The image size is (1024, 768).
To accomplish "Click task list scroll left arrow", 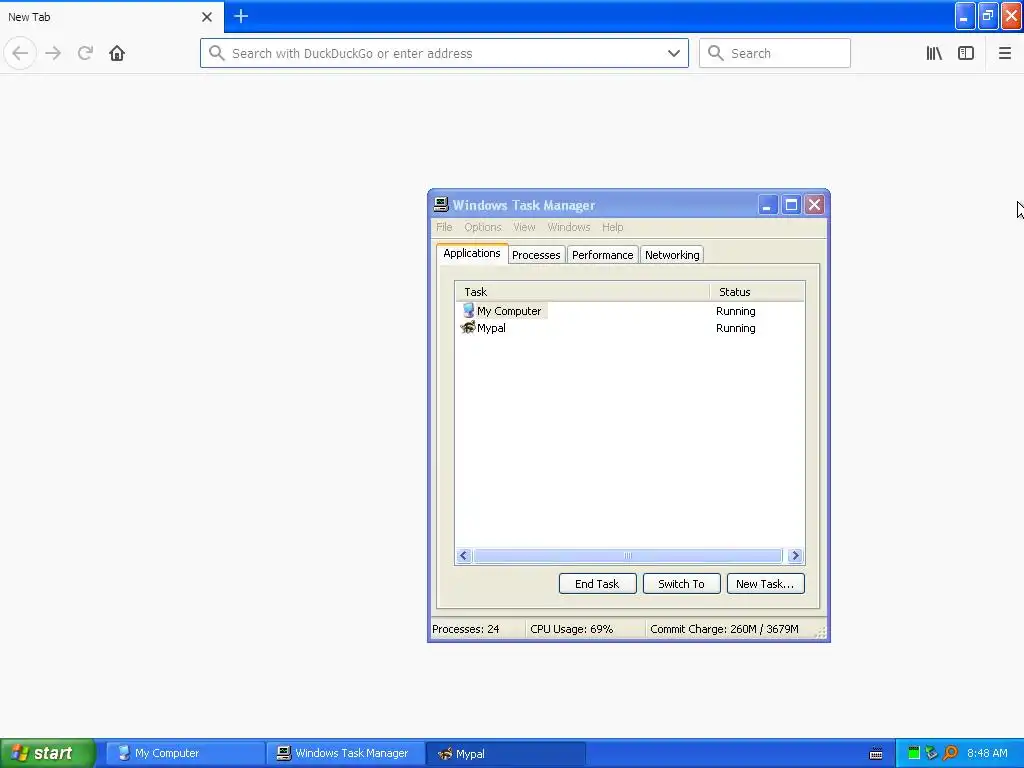I will (x=464, y=556).
